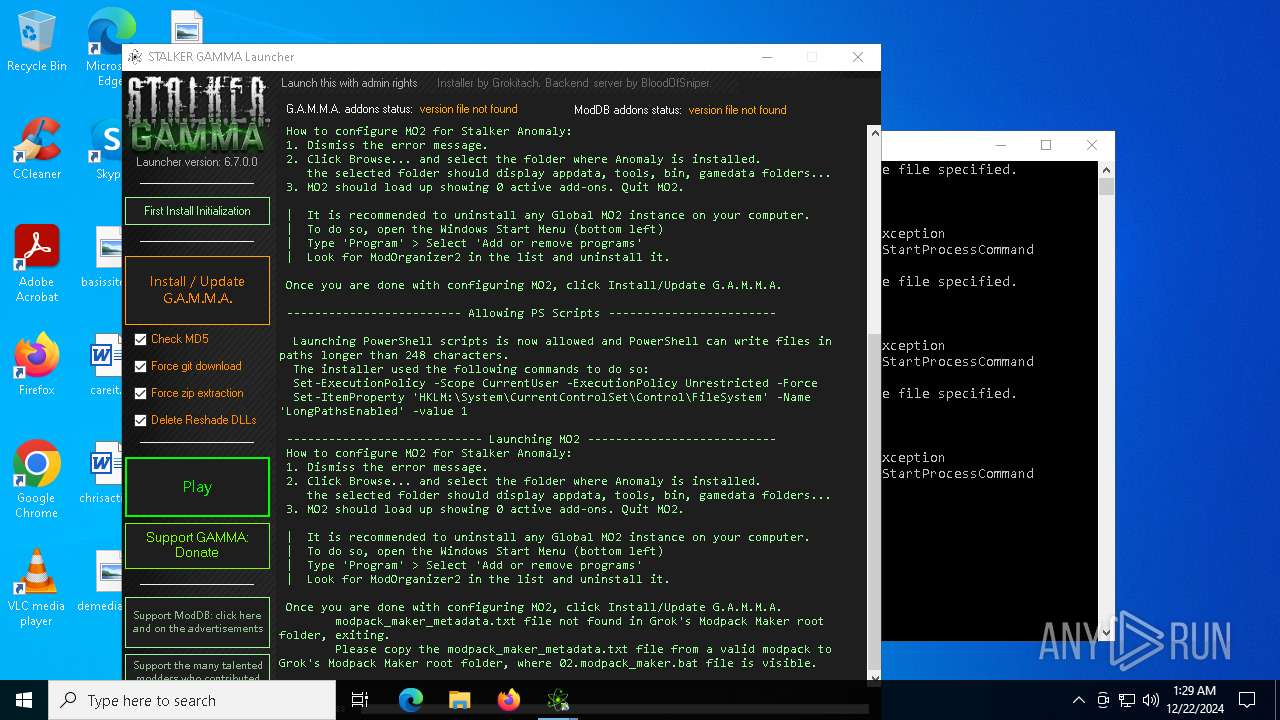The height and width of the screenshot is (720, 1280).
Task: Toggle the Force zip extraction checkbox
Action: [140, 394]
